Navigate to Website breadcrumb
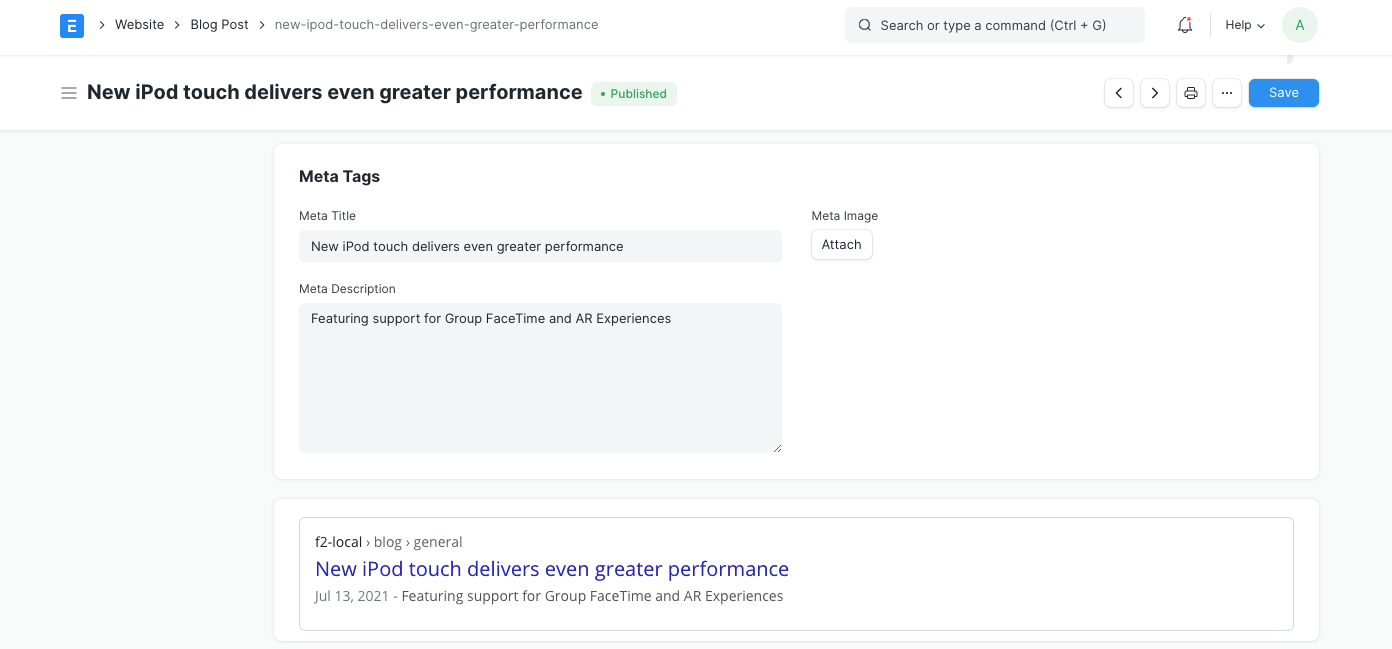This screenshot has height=649, width=1392. [x=139, y=25]
